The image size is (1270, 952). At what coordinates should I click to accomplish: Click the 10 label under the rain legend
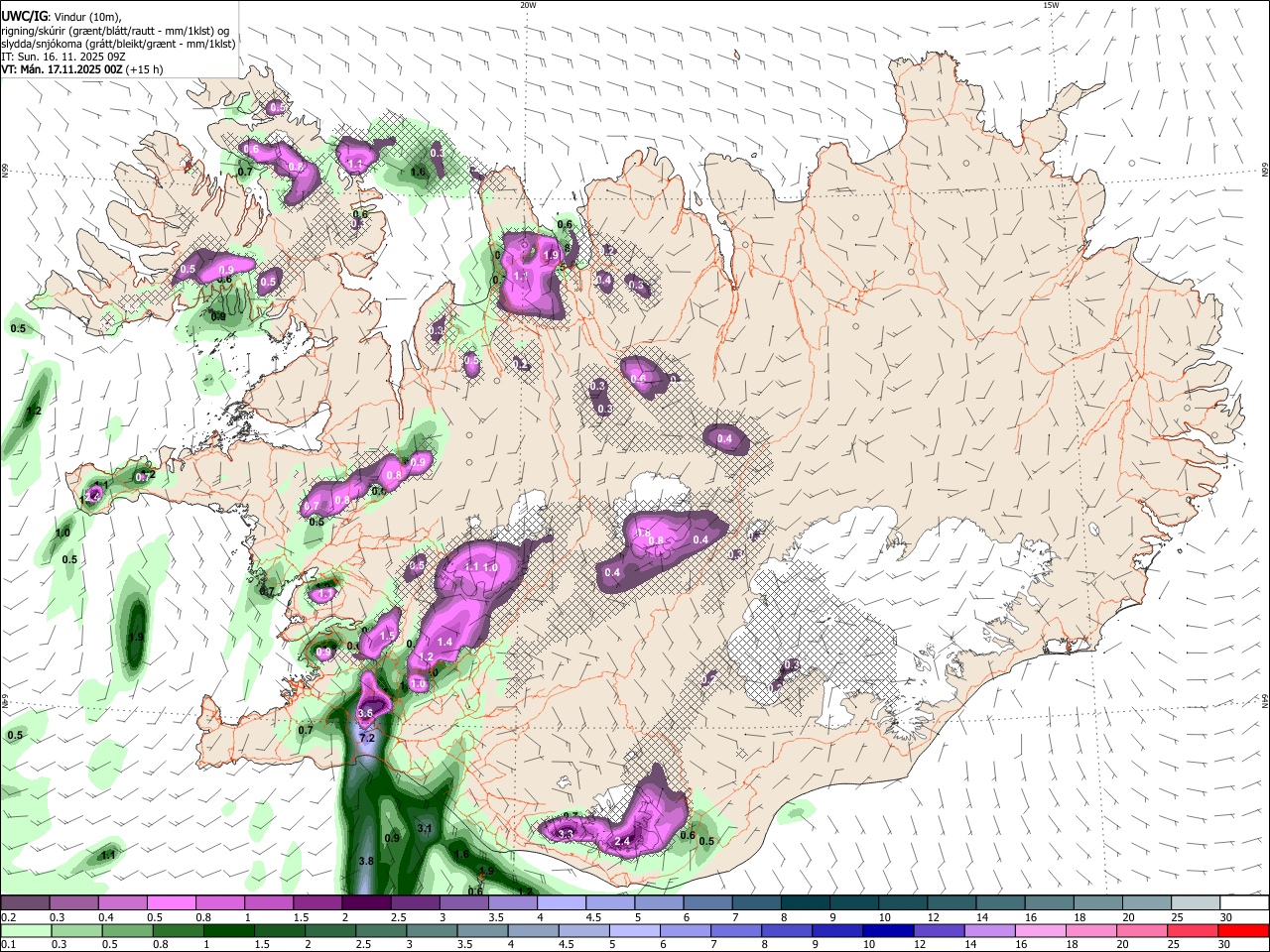point(869,944)
